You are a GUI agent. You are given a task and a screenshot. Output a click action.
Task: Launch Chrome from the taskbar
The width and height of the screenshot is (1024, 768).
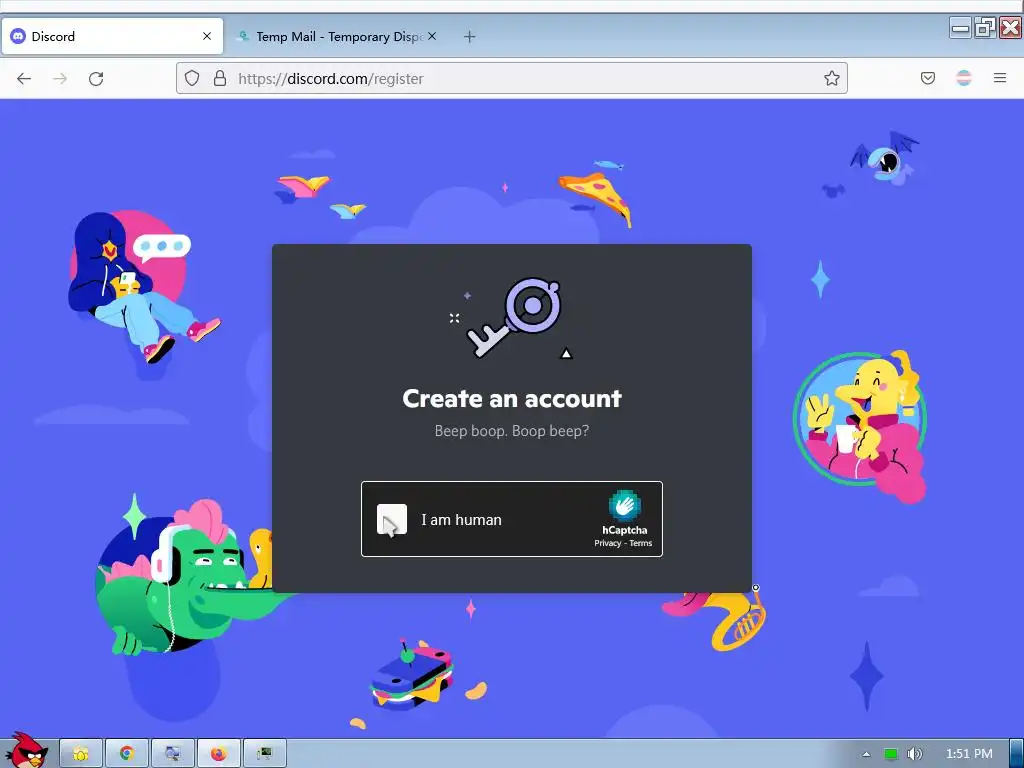[127, 754]
